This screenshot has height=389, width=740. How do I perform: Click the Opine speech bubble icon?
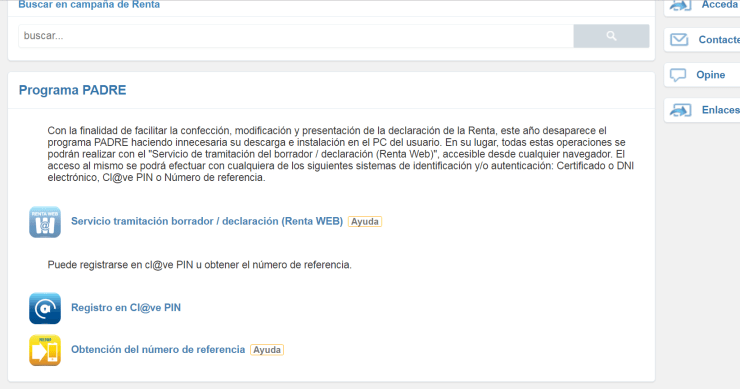pos(678,75)
